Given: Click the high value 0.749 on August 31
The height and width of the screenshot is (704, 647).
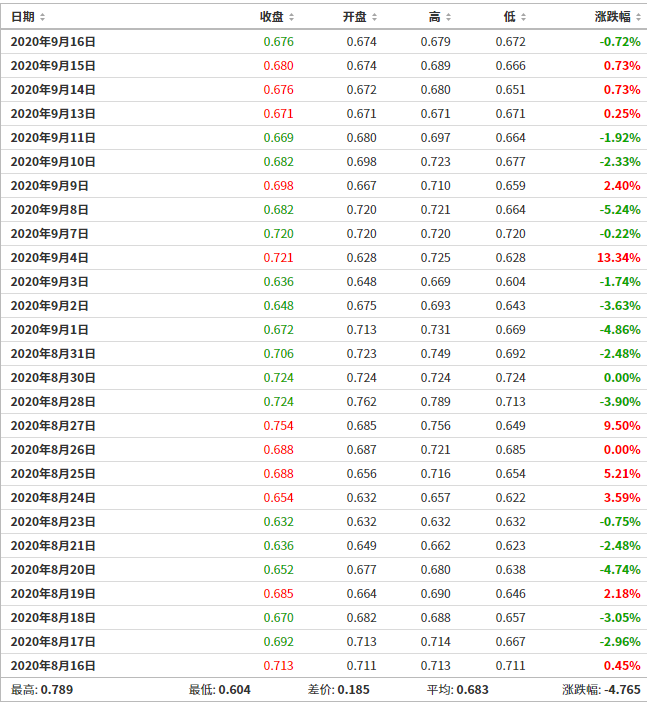Looking at the screenshot, I should tap(436, 354).
